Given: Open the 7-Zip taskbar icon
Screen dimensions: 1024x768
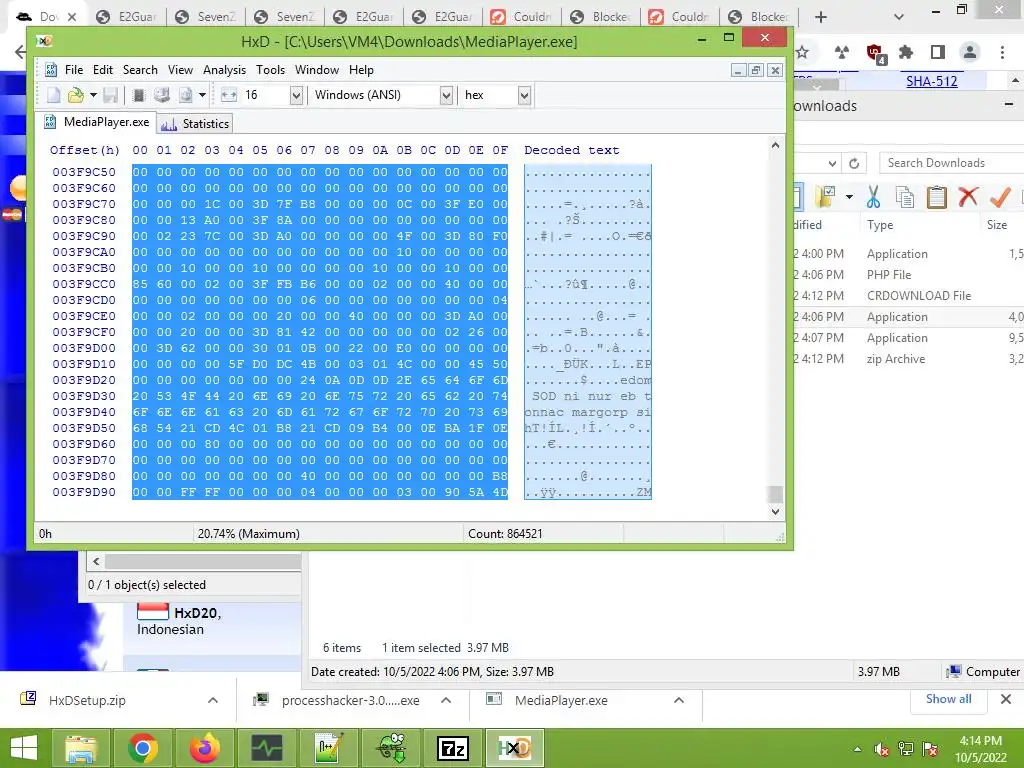Looking at the screenshot, I should pyautogui.click(x=453, y=748).
